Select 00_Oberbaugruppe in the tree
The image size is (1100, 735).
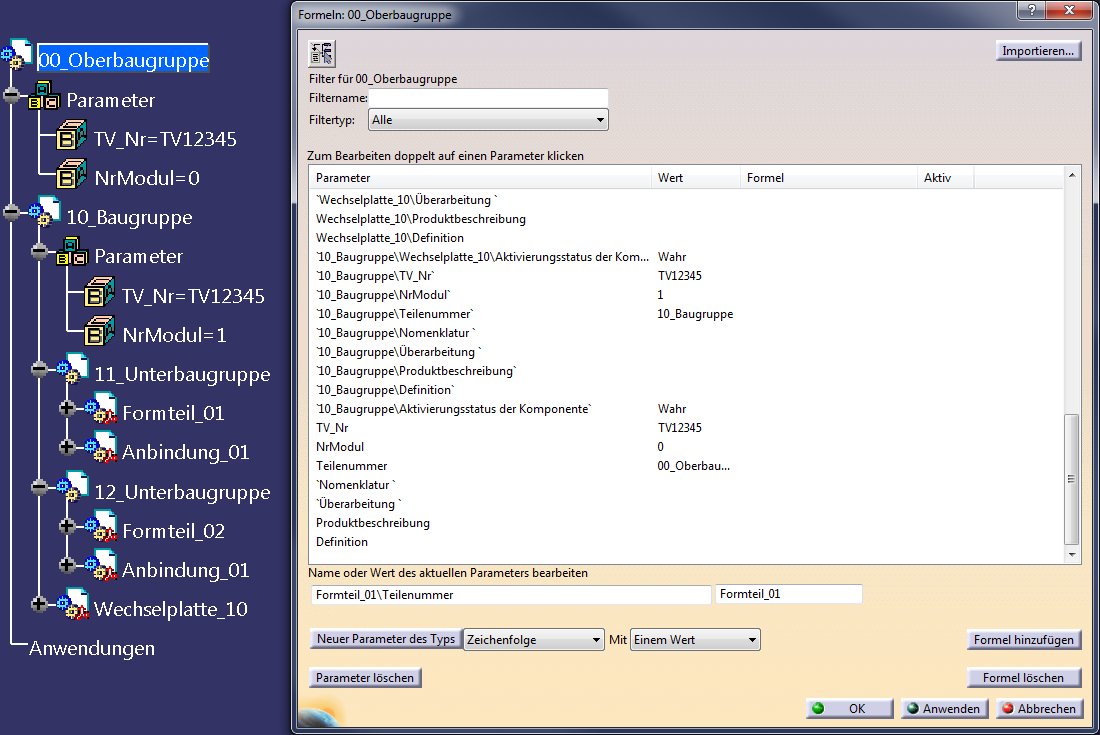click(123, 60)
